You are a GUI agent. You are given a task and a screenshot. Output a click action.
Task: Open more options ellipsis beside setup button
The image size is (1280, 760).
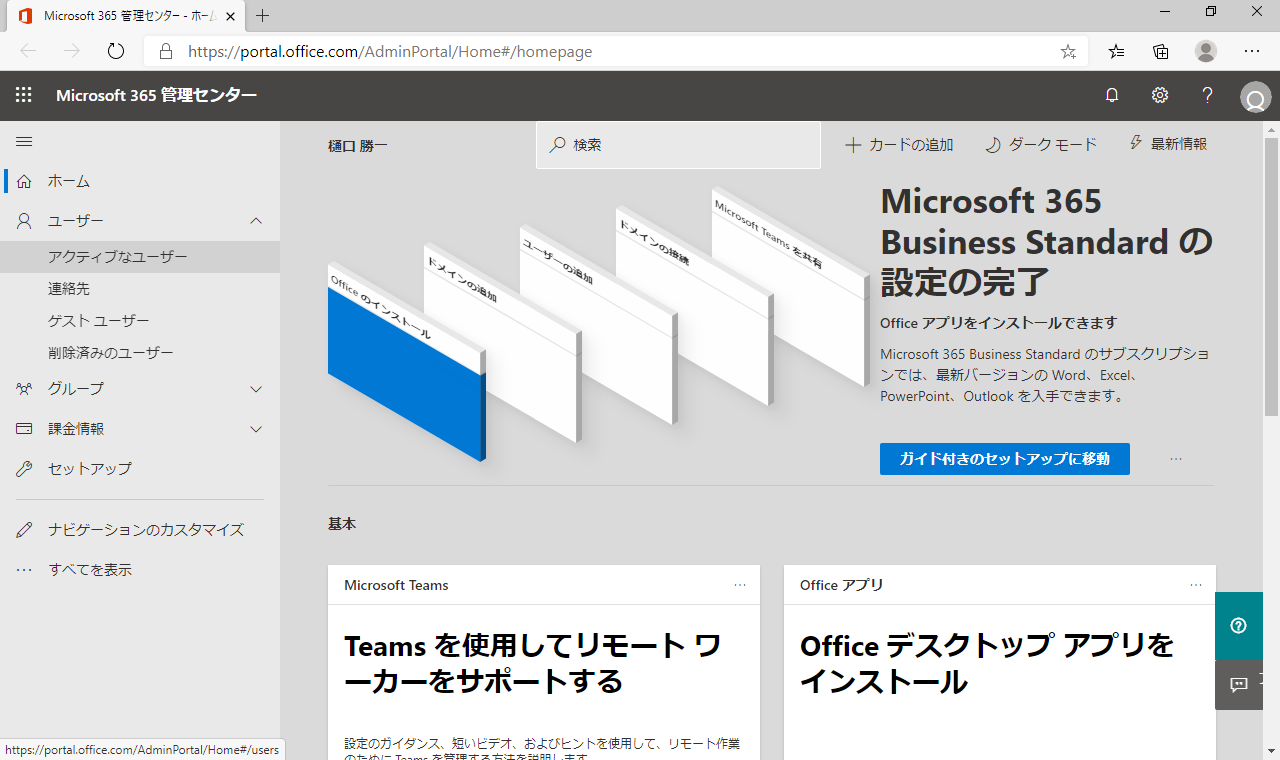[x=1176, y=459]
